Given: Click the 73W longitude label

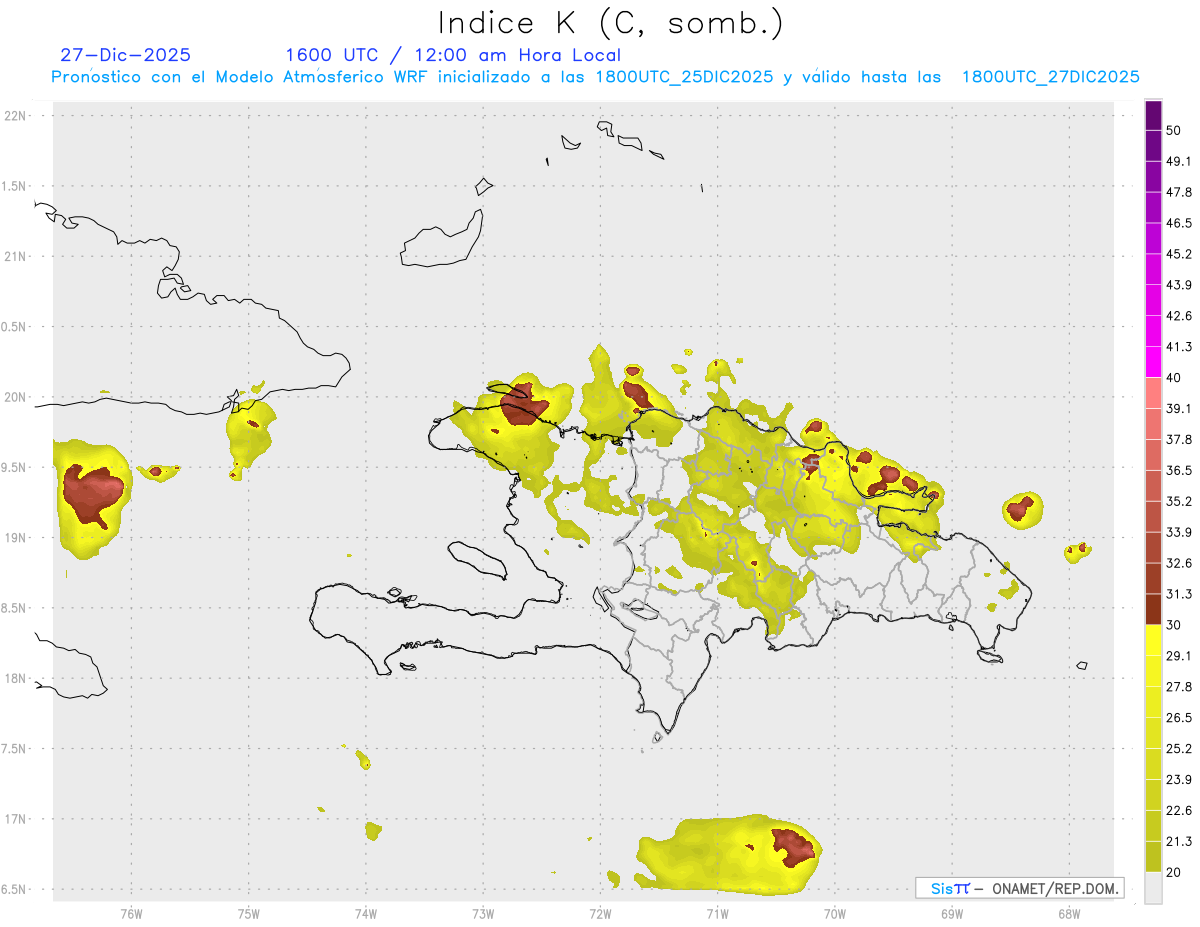Looking at the screenshot, I should [483, 914].
